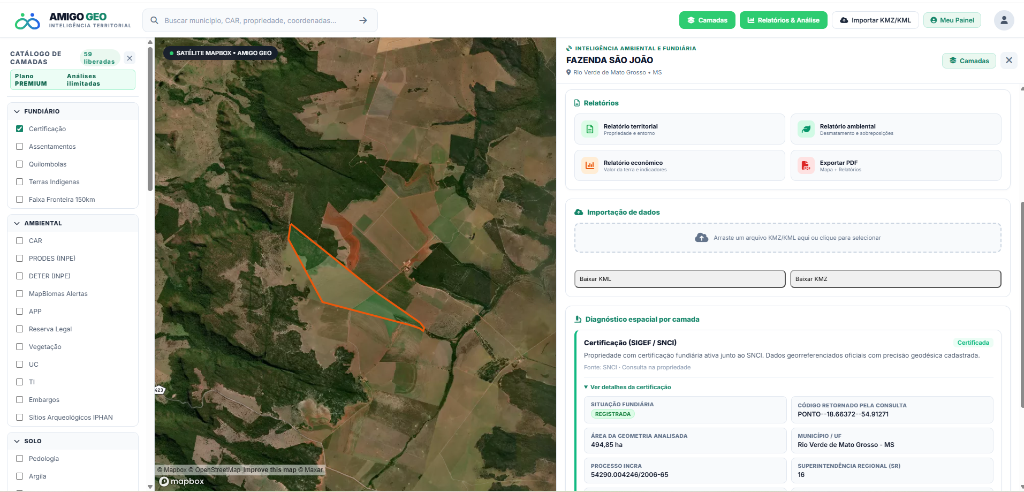Collapse the FUNDIÁRIO layer group

[x=72, y=111]
